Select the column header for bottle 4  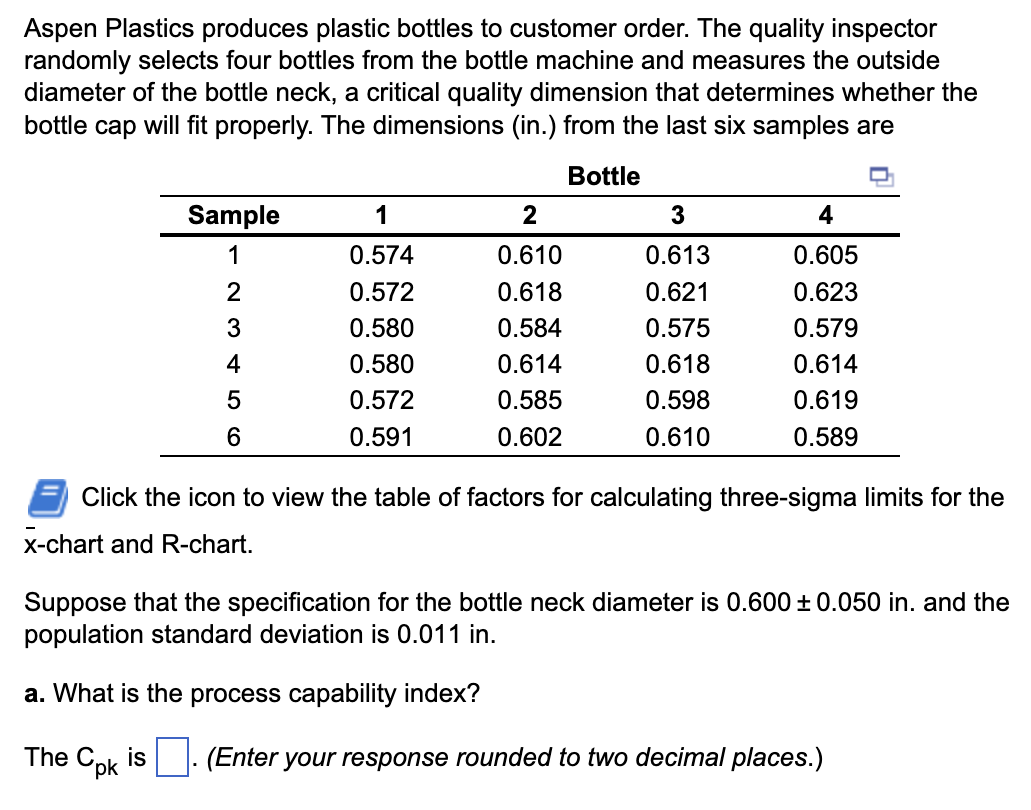click(x=825, y=215)
